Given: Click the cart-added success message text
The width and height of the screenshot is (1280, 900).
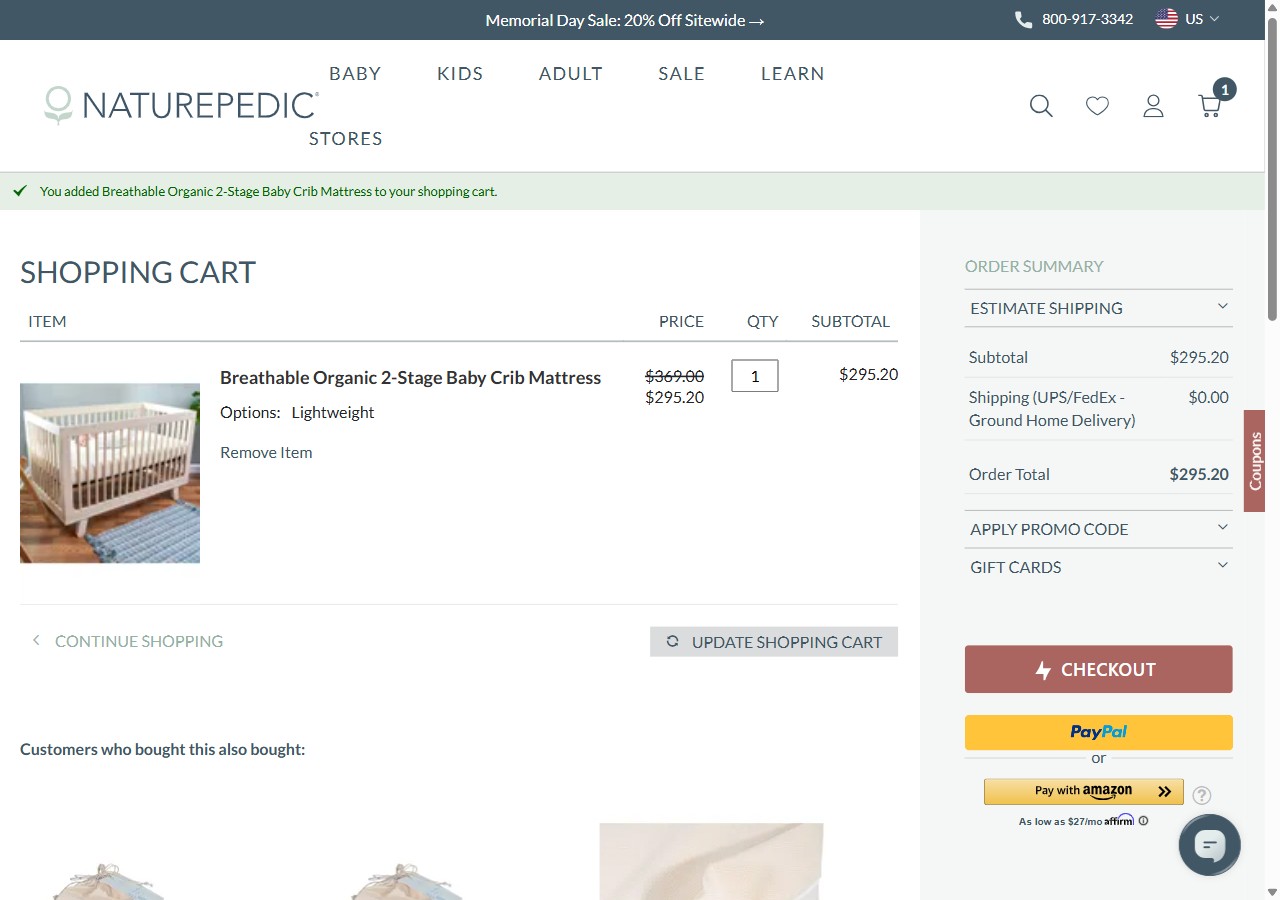Looking at the screenshot, I should (x=268, y=191).
